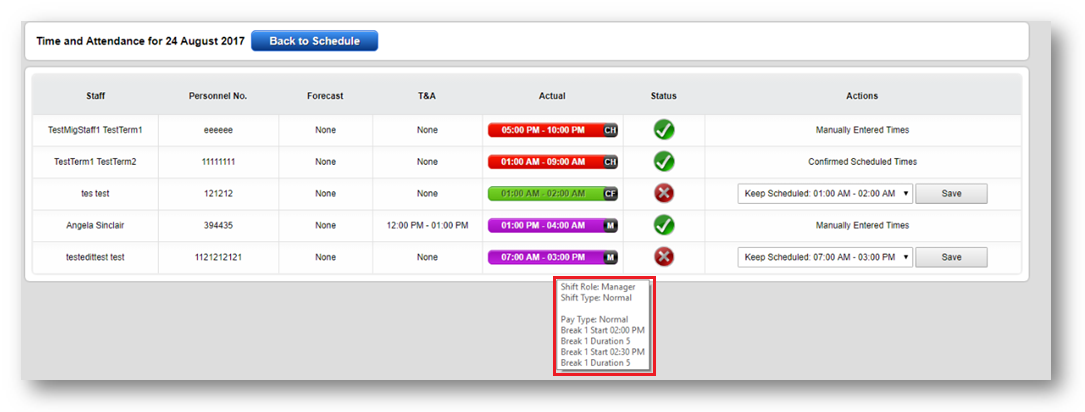Click CF badge on green 01:00 AM shift
The width and height of the screenshot is (1085, 412).
610,194
